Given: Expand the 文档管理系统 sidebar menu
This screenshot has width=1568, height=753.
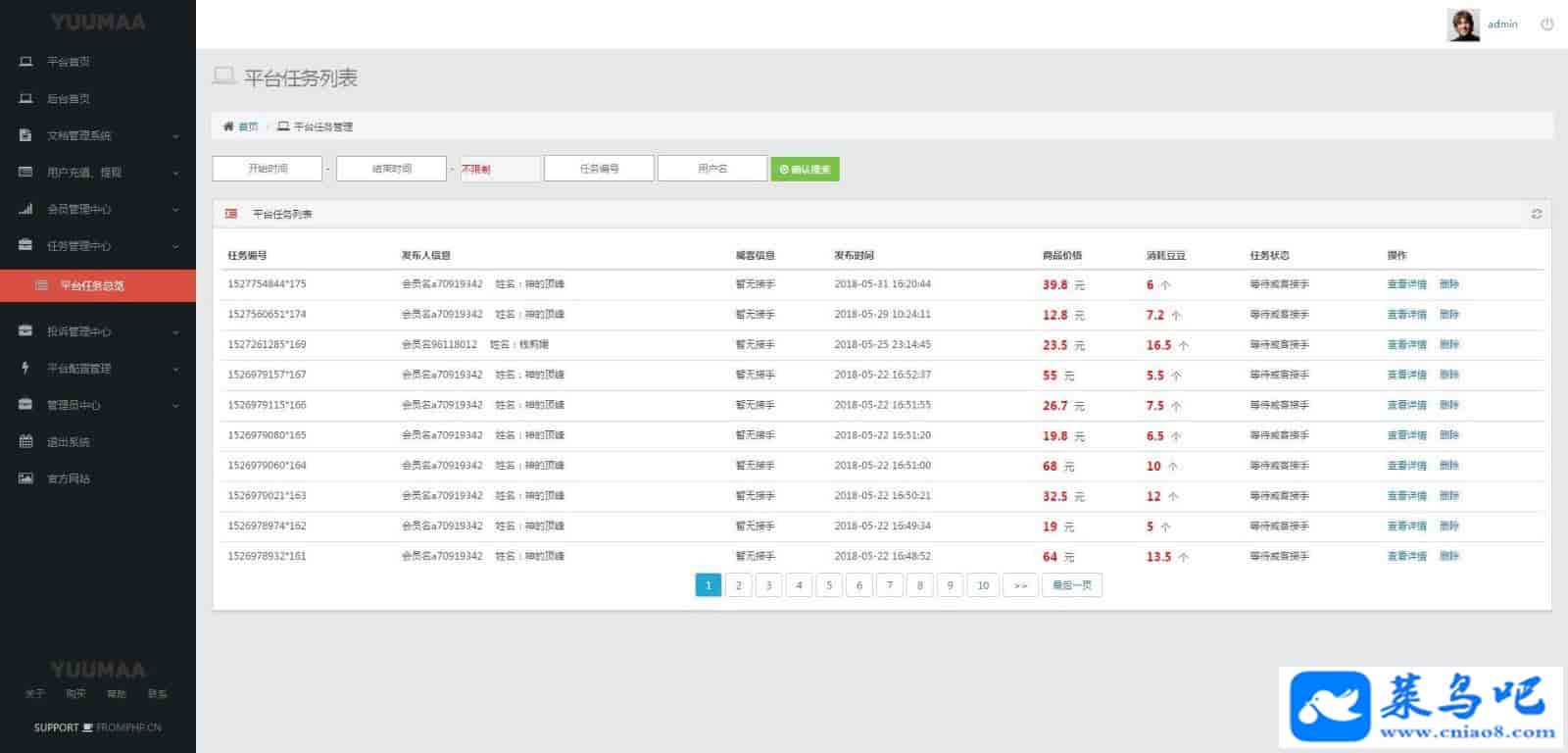Looking at the screenshot, I should coord(98,135).
